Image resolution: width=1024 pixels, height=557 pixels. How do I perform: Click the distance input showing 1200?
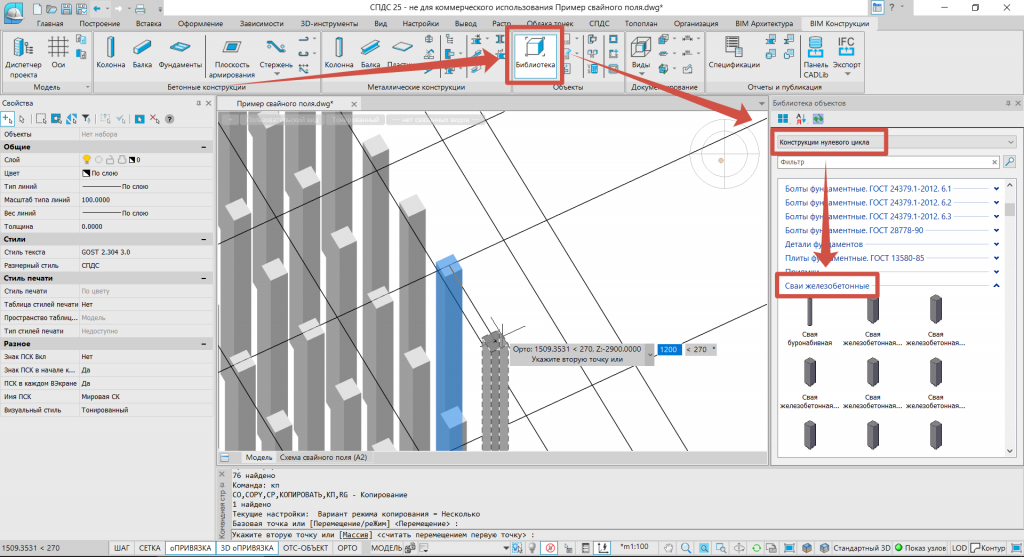click(669, 349)
